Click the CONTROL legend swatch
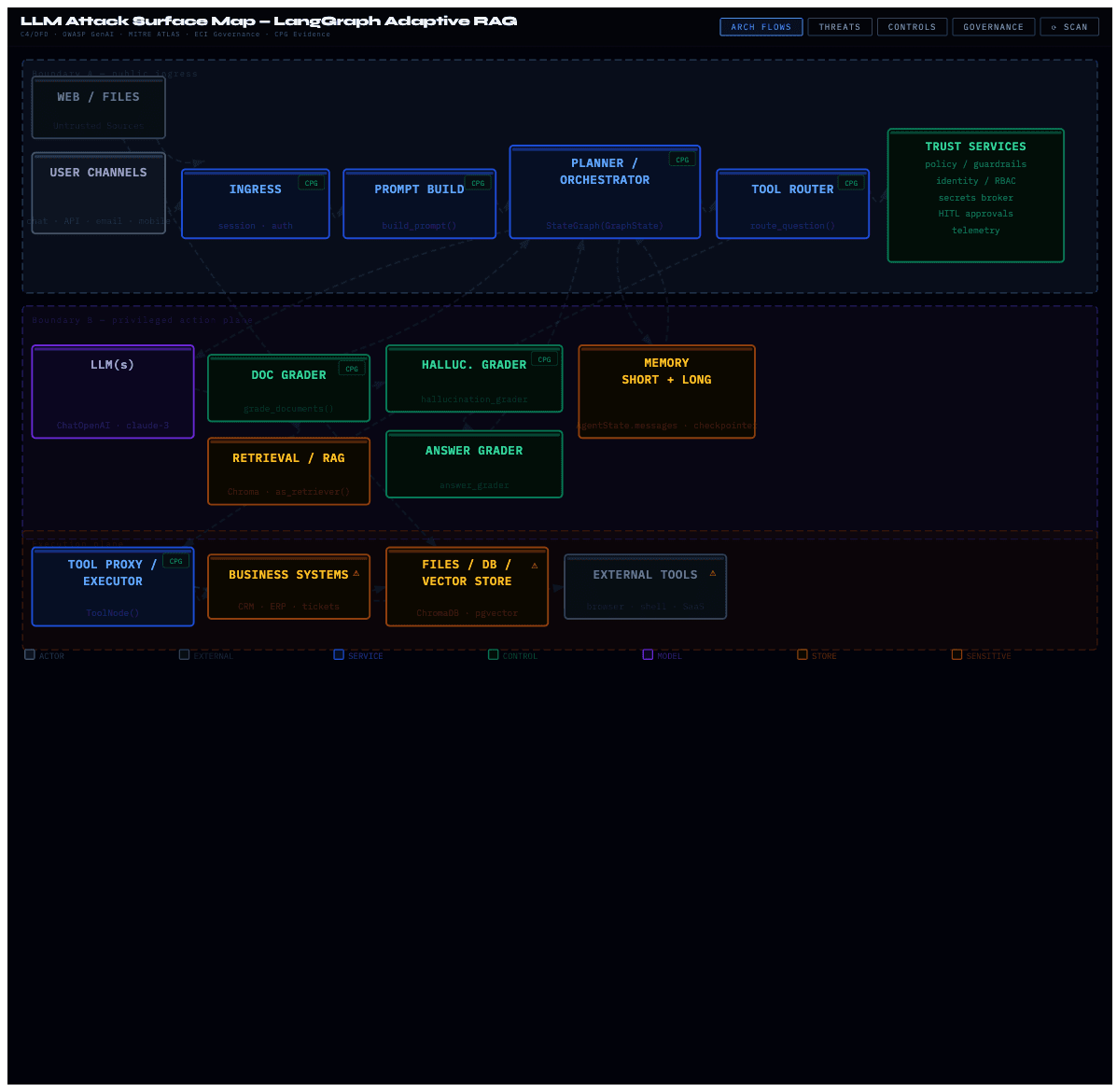1117x1092 pixels. 493,654
